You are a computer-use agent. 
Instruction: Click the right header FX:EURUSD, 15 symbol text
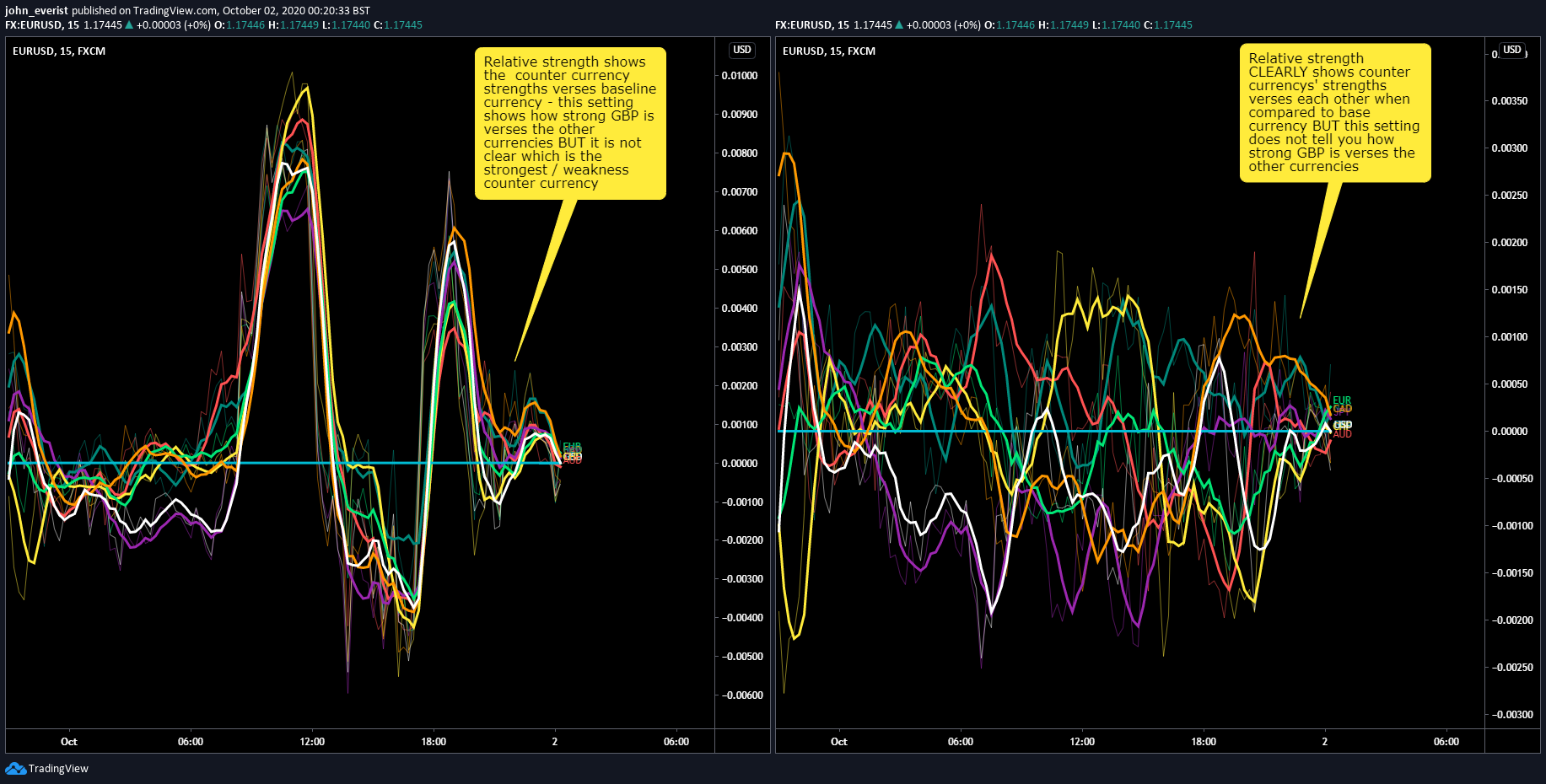coord(812,25)
